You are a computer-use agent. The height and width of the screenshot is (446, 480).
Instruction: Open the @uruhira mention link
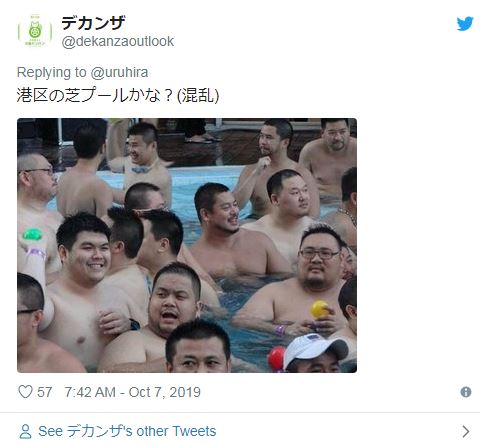coord(119,73)
